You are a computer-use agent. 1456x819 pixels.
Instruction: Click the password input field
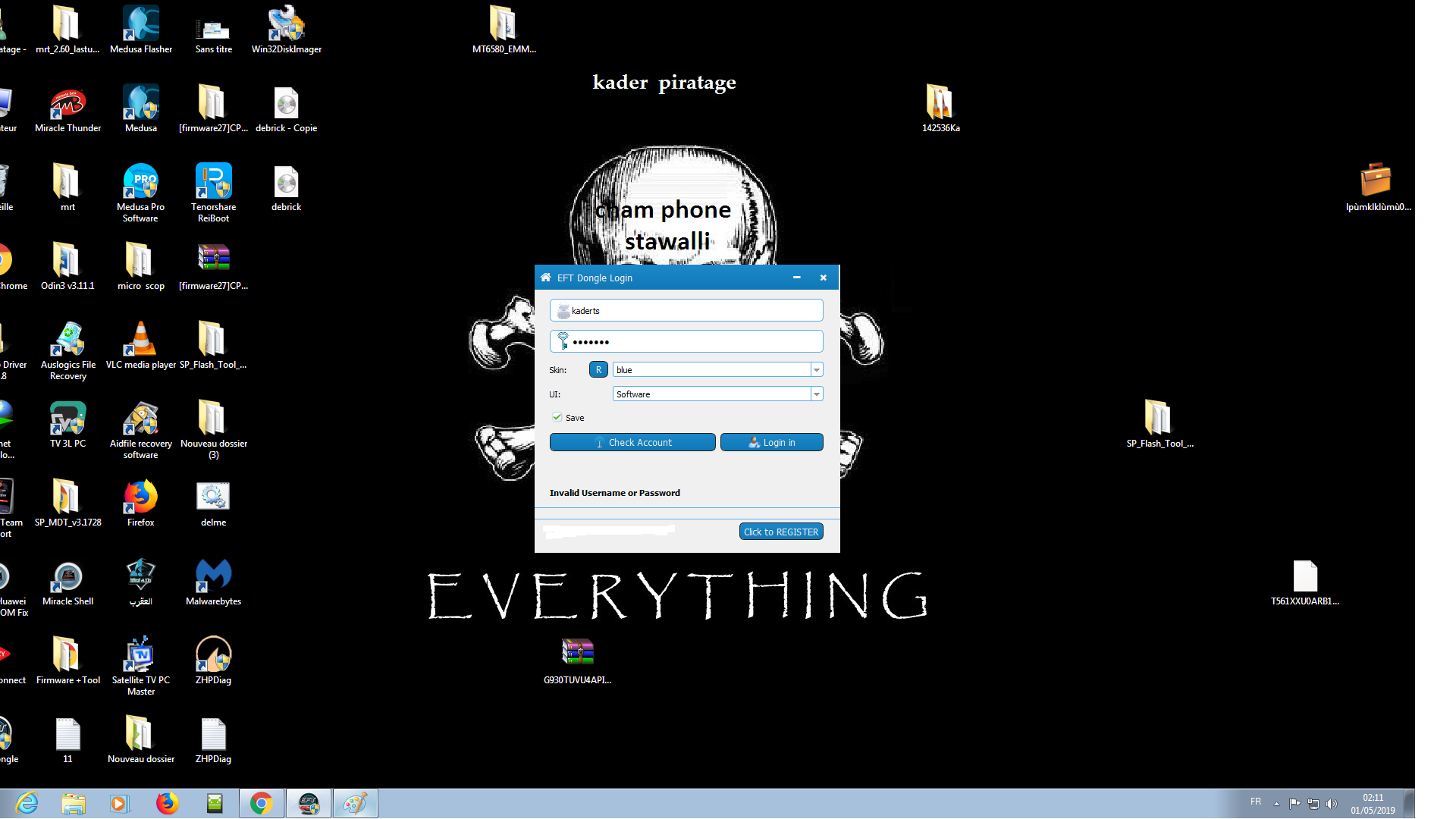(686, 342)
